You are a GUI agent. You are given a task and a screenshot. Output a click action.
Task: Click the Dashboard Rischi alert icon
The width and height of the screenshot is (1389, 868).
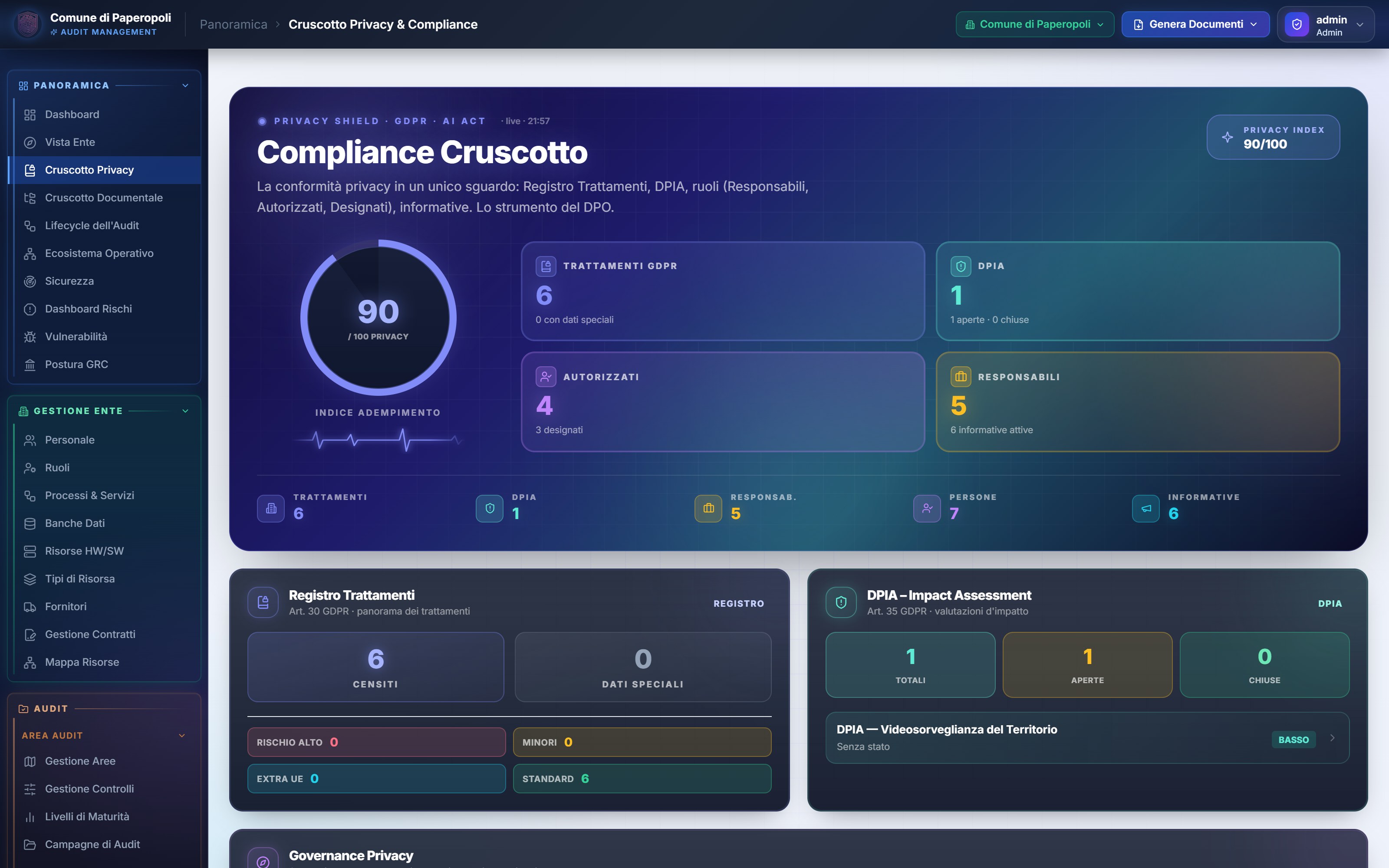30,309
